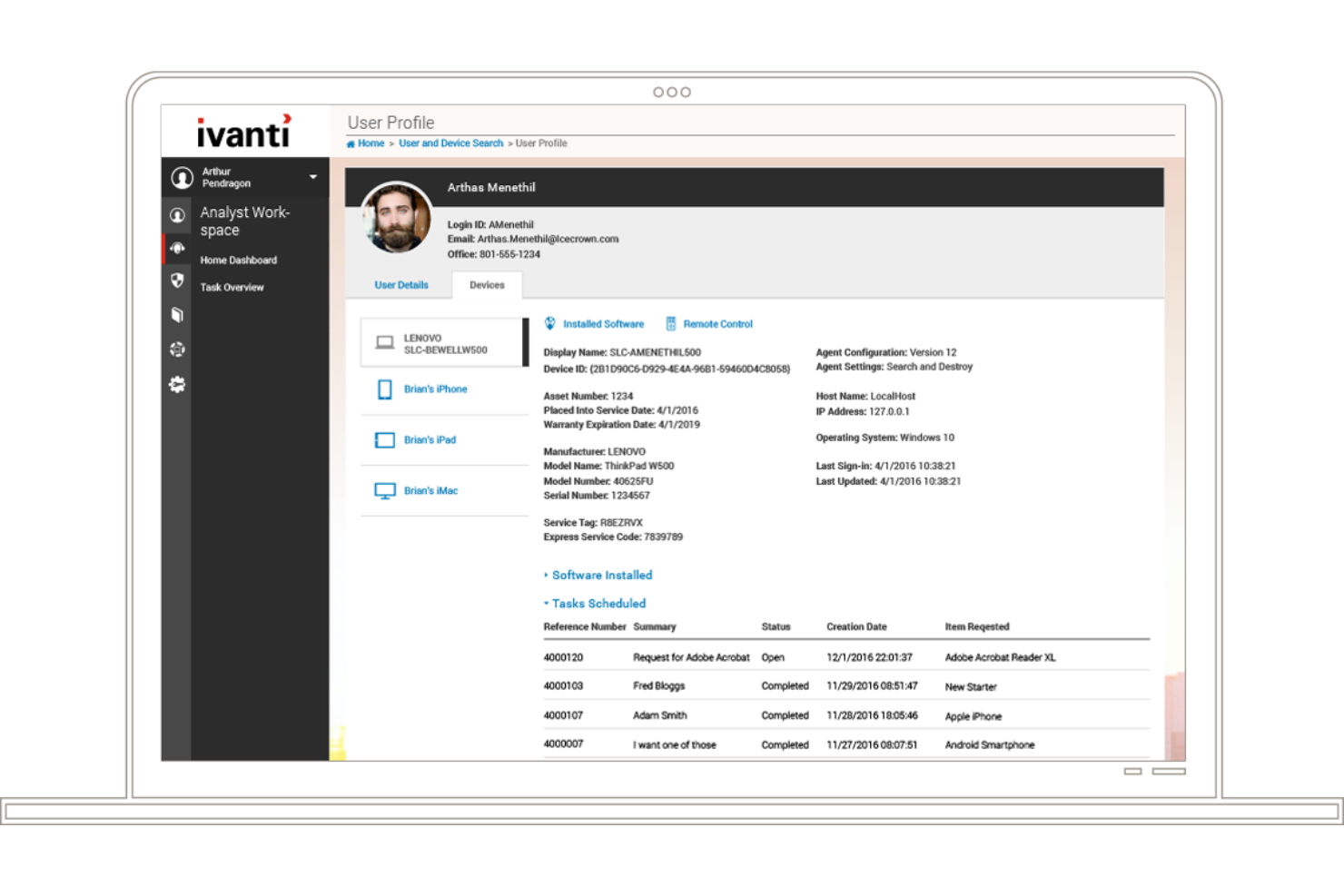
Task: Click the 12/1/2016 22:01:37 creation date
Action: [x=869, y=658]
